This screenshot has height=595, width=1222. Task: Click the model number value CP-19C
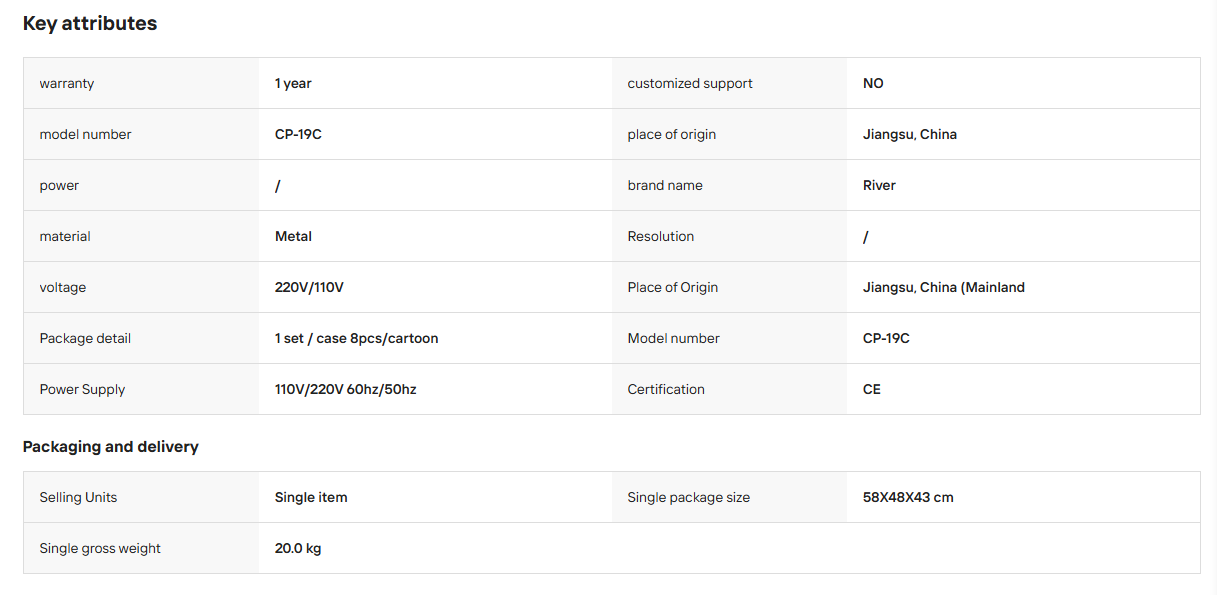point(298,134)
